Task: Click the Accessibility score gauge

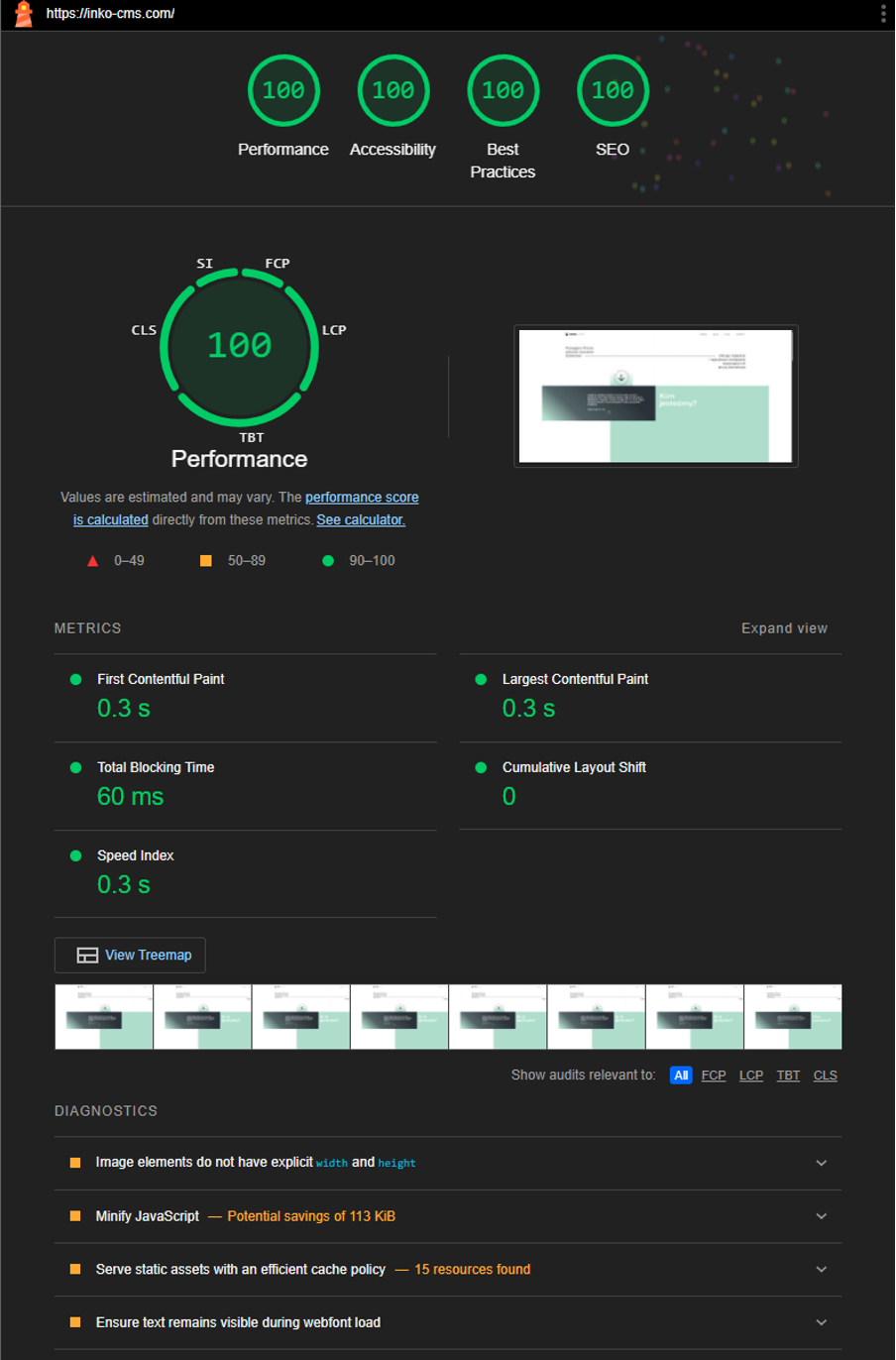Action: pos(393,91)
